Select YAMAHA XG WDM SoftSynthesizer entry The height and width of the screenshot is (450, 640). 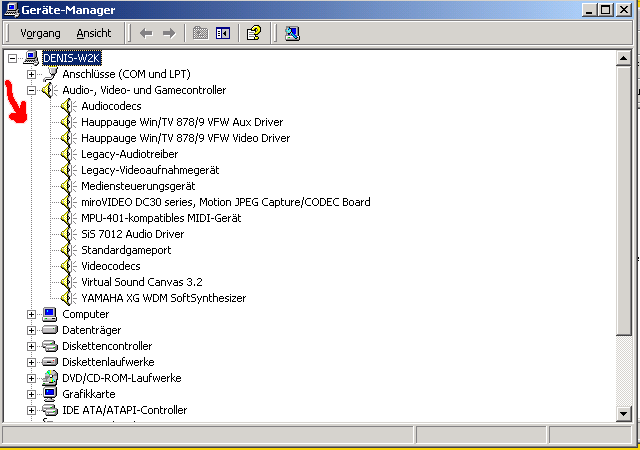(x=163, y=298)
